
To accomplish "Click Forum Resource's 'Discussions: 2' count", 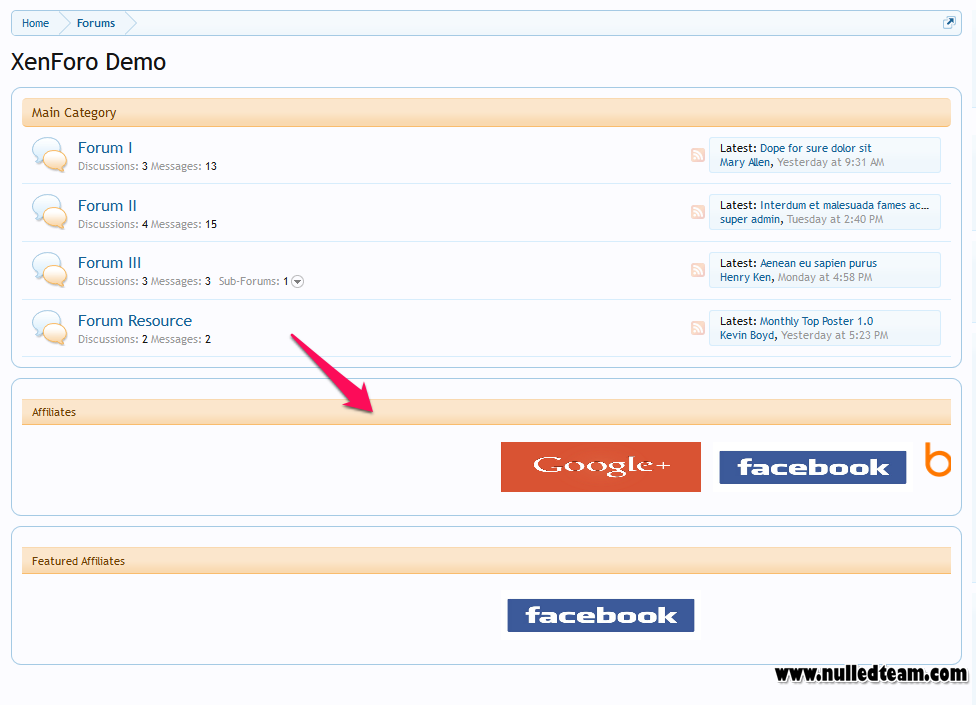I will pyautogui.click(x=113, y=339).
